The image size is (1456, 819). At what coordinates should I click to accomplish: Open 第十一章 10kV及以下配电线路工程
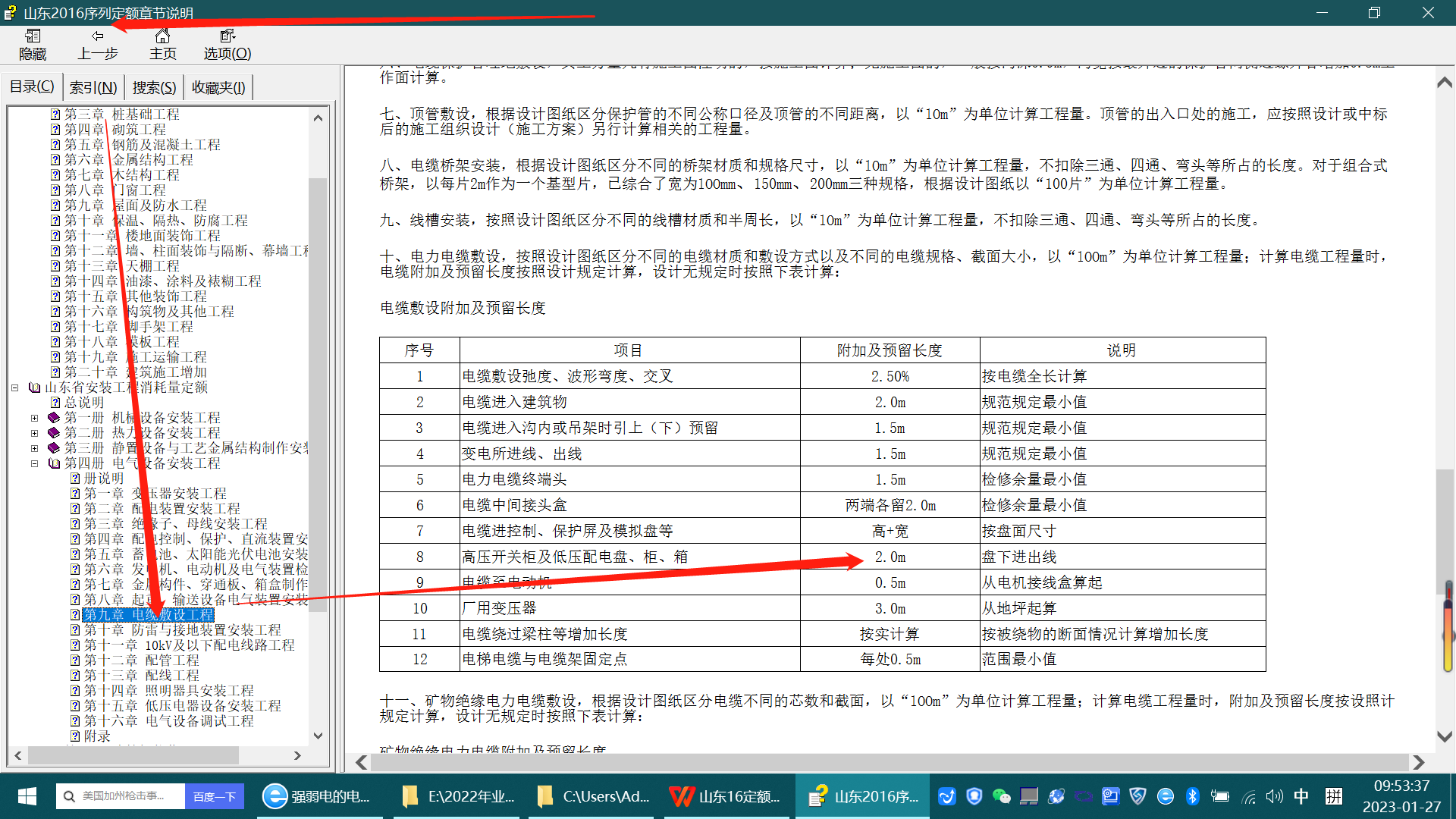click(189, 645)
